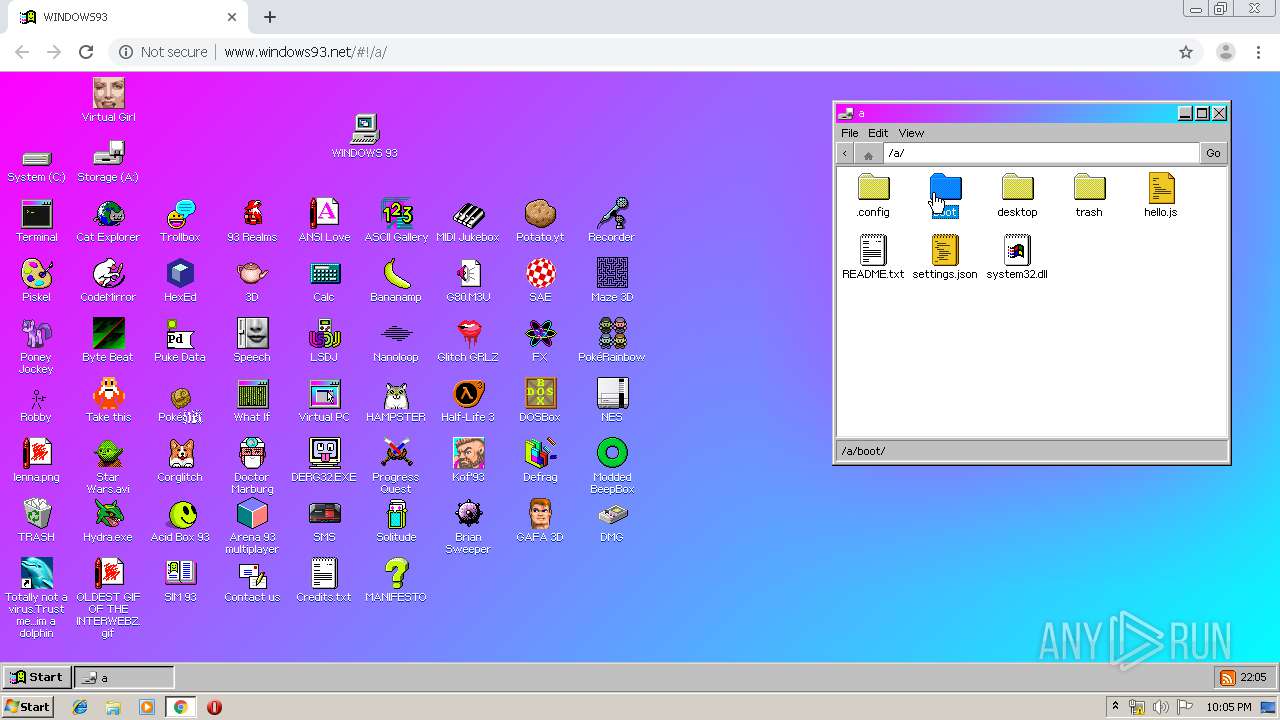Open Defrag icon
The image size is (1280, 720).
click(540, 461)
